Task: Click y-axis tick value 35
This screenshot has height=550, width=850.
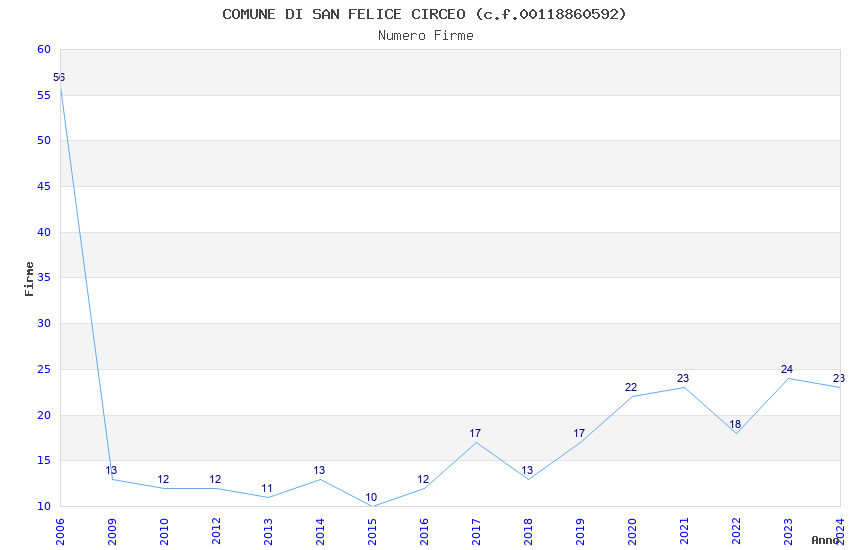Action: tap(44, 277)
